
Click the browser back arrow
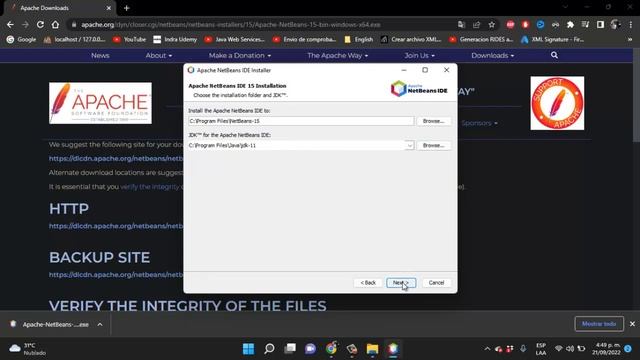pyautogui.click(x=10, y=24)
